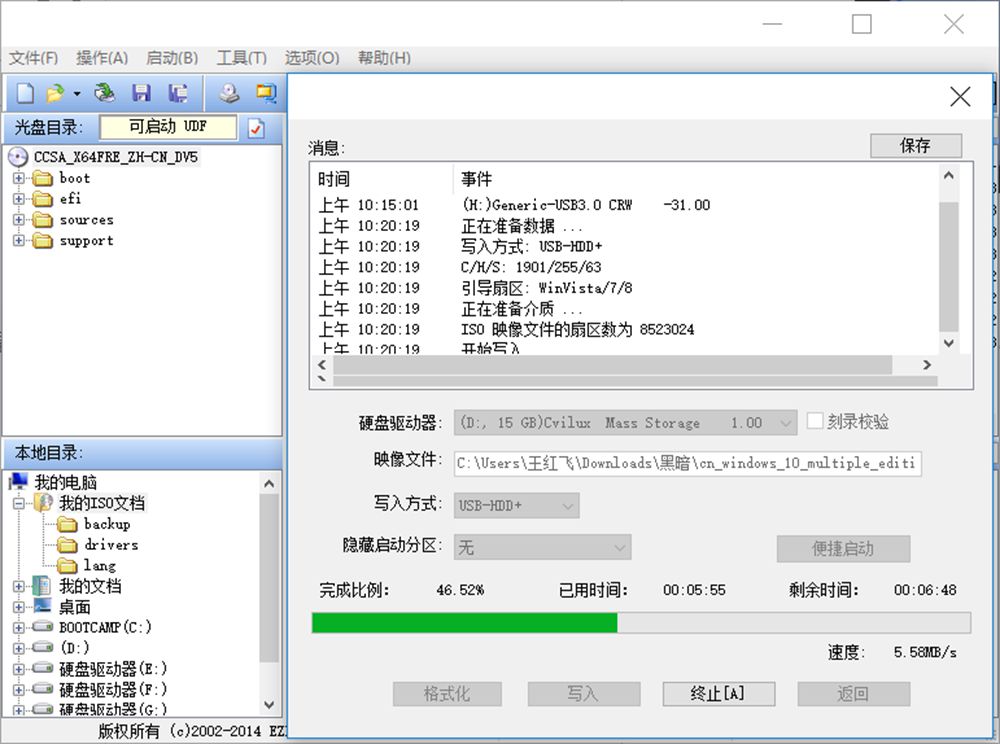Image resolution: width=1000 pixels, height=744 pixels.
Task: Click the burn disc image toolbar icon
Action: pyautogui.click(x=229, y=92)
